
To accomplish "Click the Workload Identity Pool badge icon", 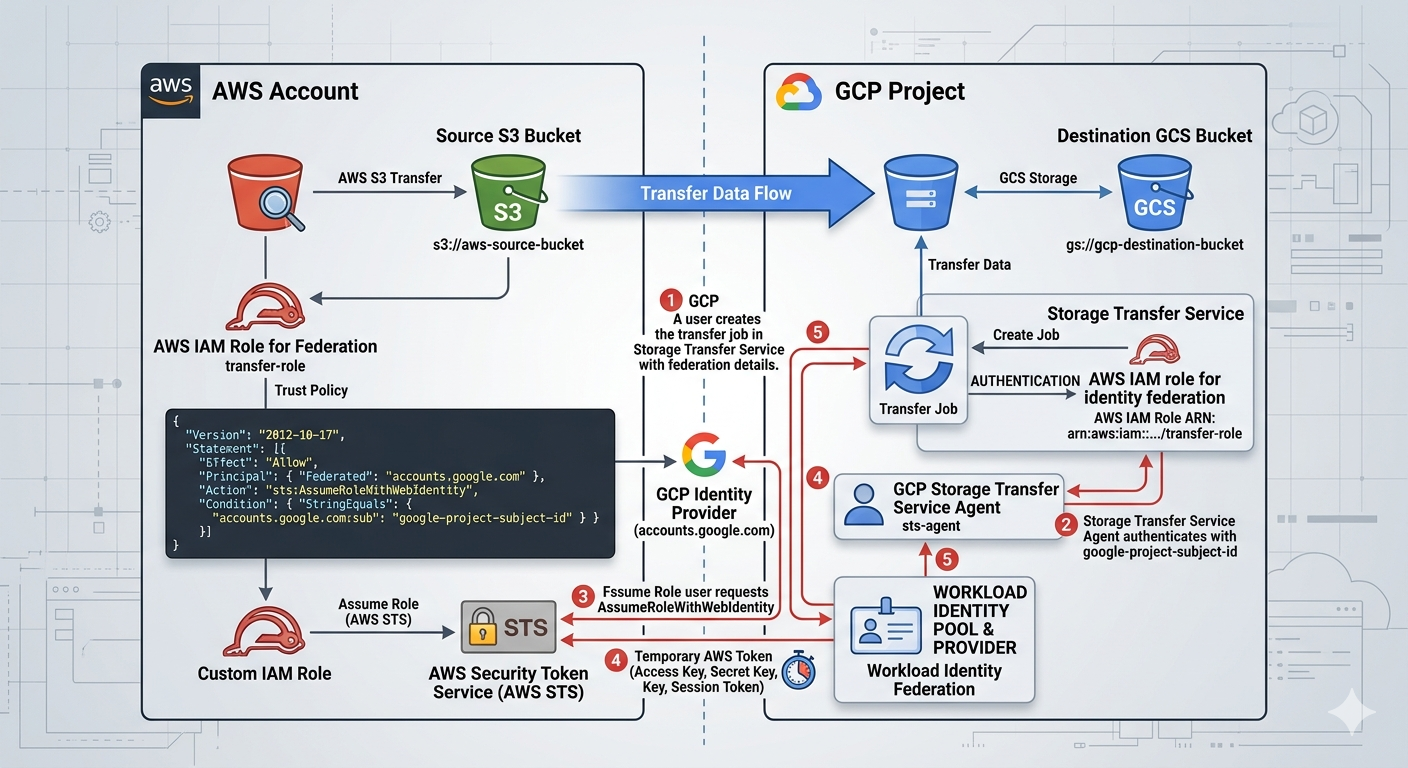I will tap(884, 625).
